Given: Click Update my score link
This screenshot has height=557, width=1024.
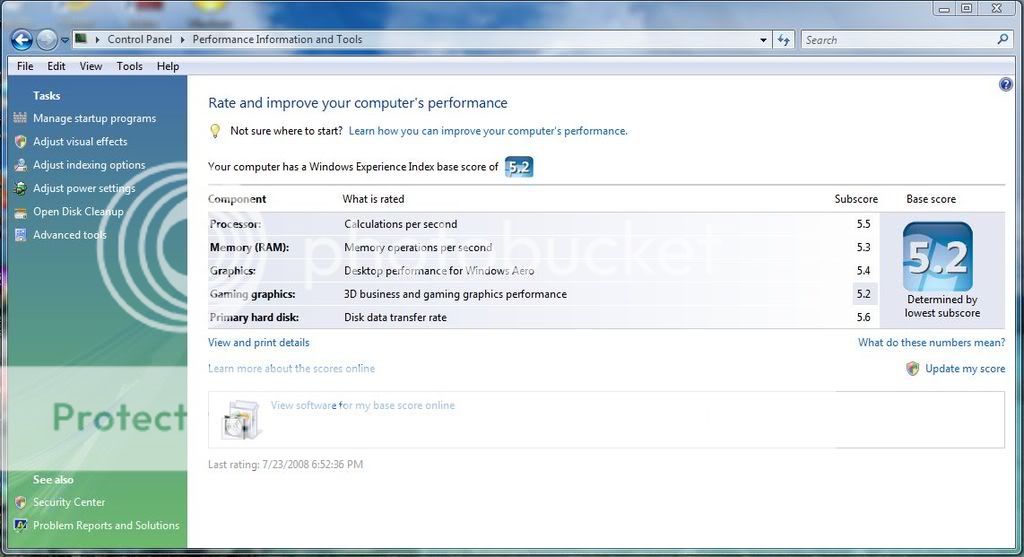Looking at the screenshot, I should [x=965, y=368].
